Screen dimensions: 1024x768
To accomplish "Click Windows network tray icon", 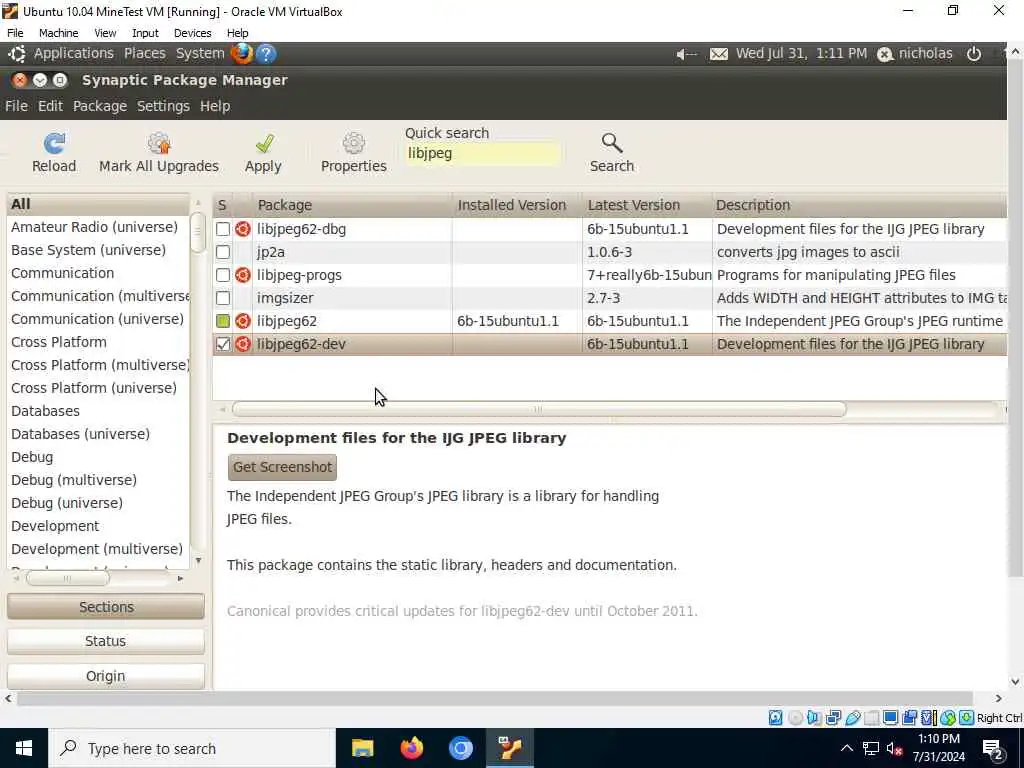I will [x=871, y=748].
